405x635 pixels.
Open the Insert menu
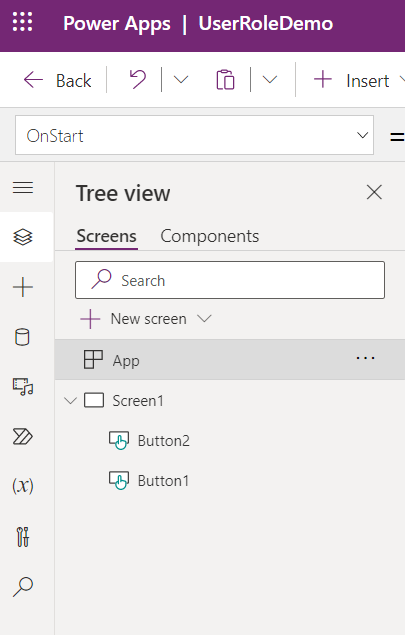[x=358, y=80]
